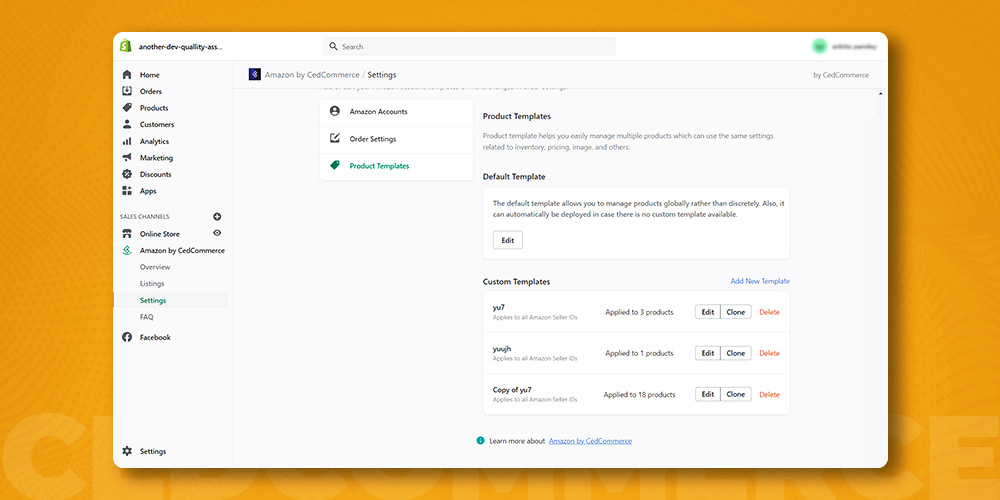Image resolution: width=1000 pixels, height=500 pixels.
Task: Click Add New Template link
Action: pyautogui.click(x=760, y=281)
